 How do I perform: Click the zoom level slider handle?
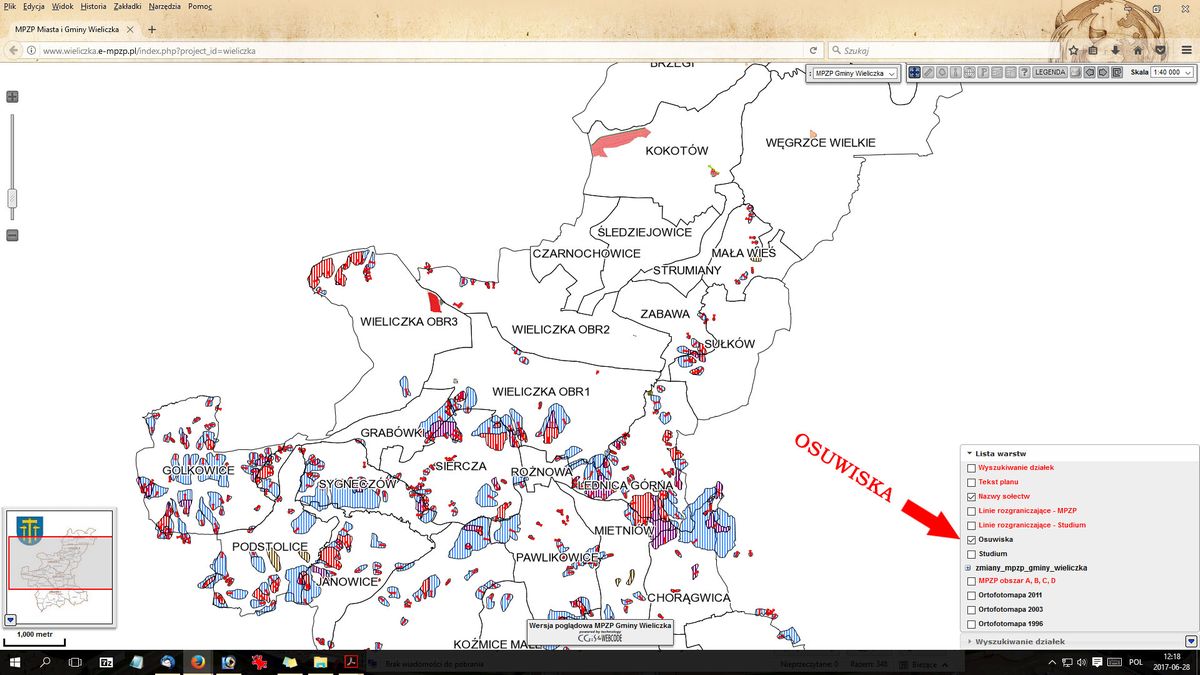(x=12, y=197)
